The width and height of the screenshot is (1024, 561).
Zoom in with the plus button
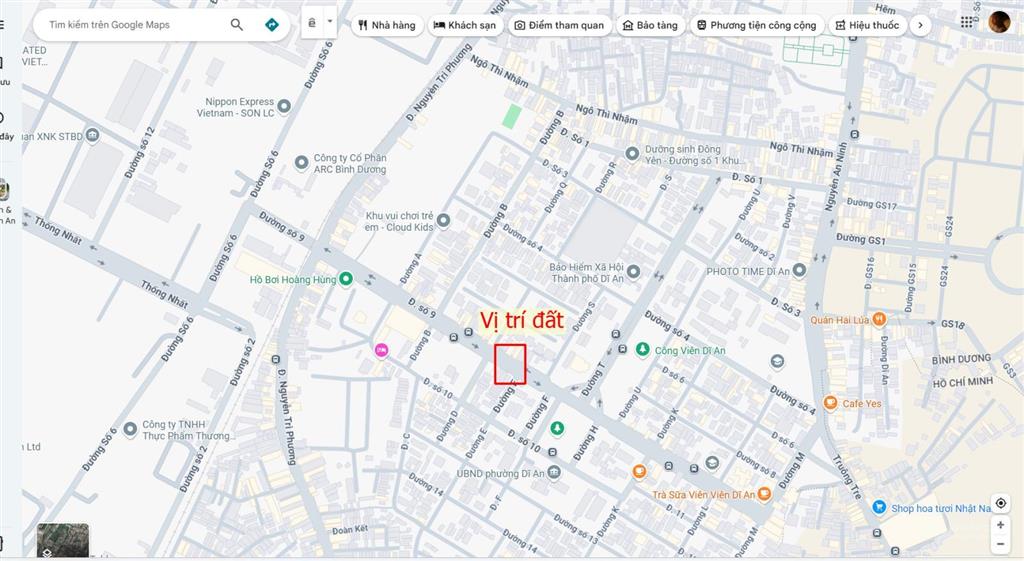point(1000,525)
